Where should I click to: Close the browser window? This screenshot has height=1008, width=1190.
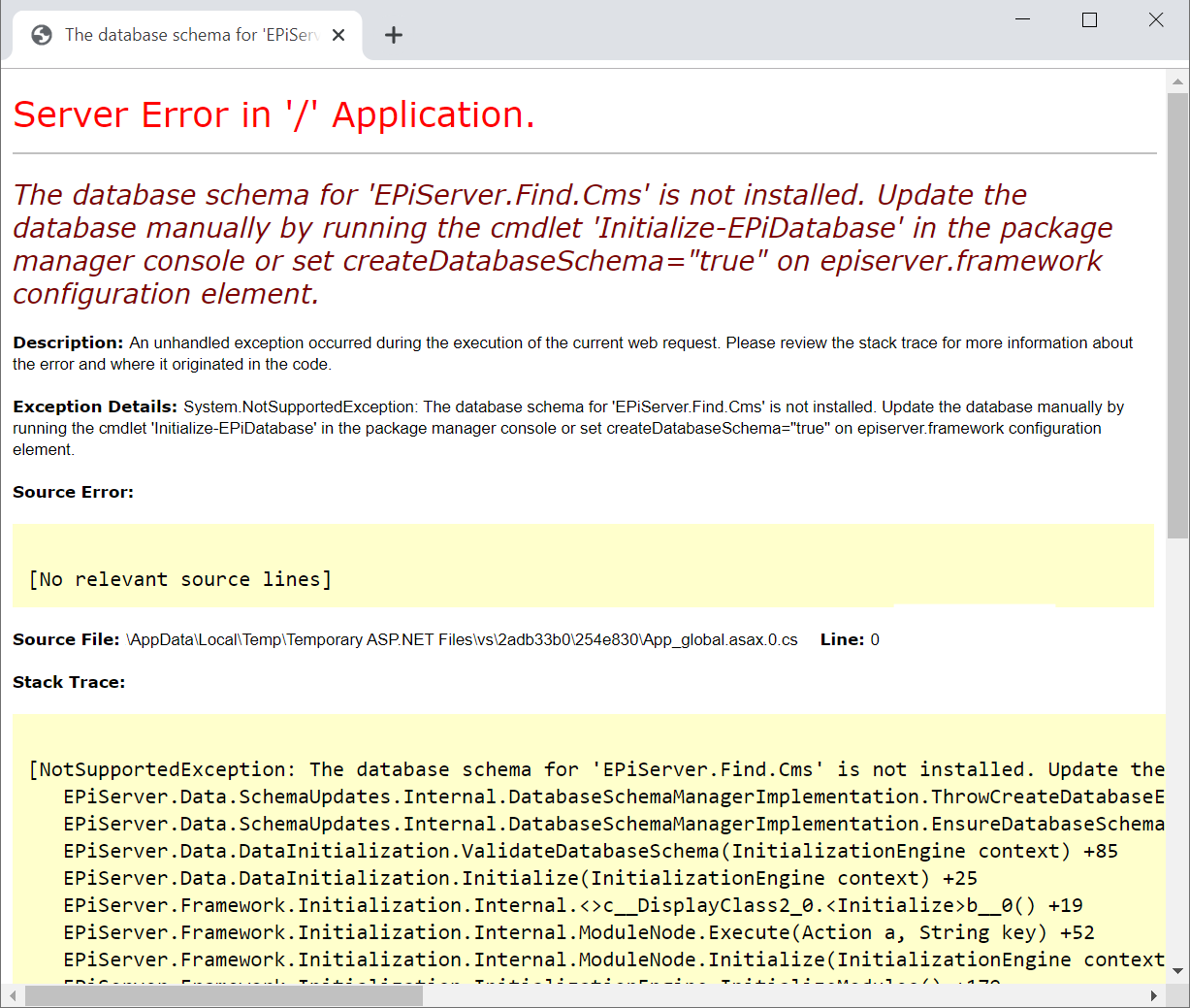[x=1156, y=19]
